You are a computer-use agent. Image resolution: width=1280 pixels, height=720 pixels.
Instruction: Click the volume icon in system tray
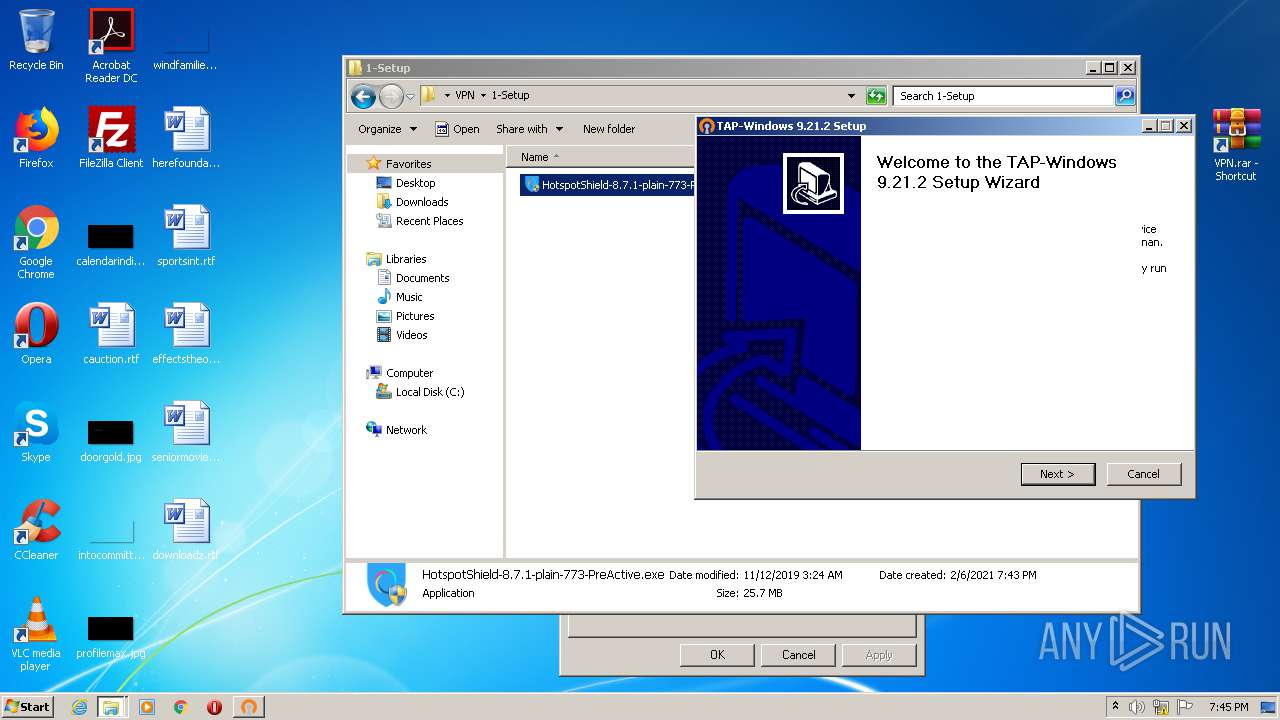point(1137,707)
